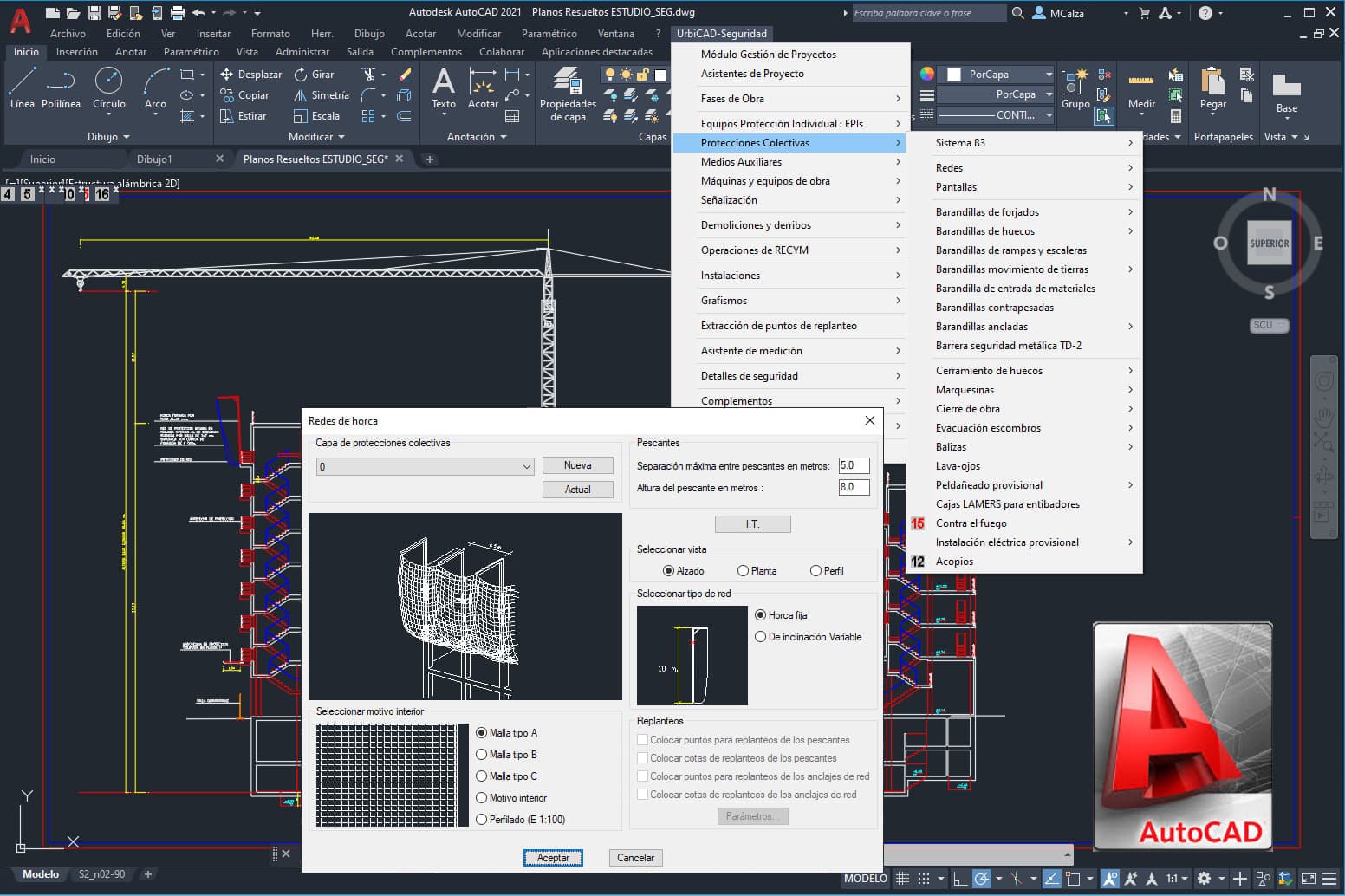Click the Nueva layer button
1345x896 pixels.
(x=577, y=465)
